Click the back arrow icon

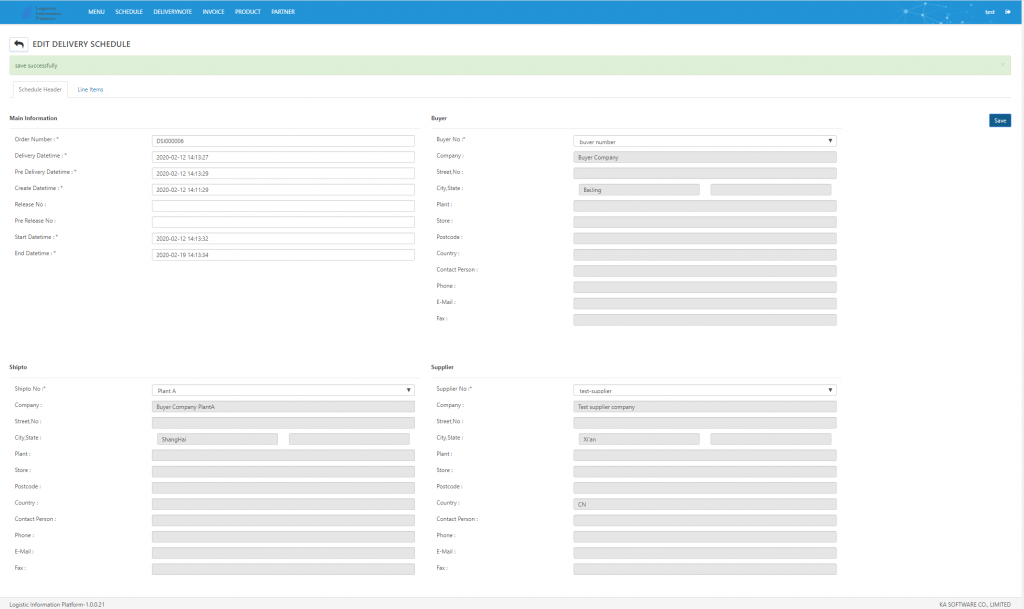pyautogui.click(x=19, y=44)
